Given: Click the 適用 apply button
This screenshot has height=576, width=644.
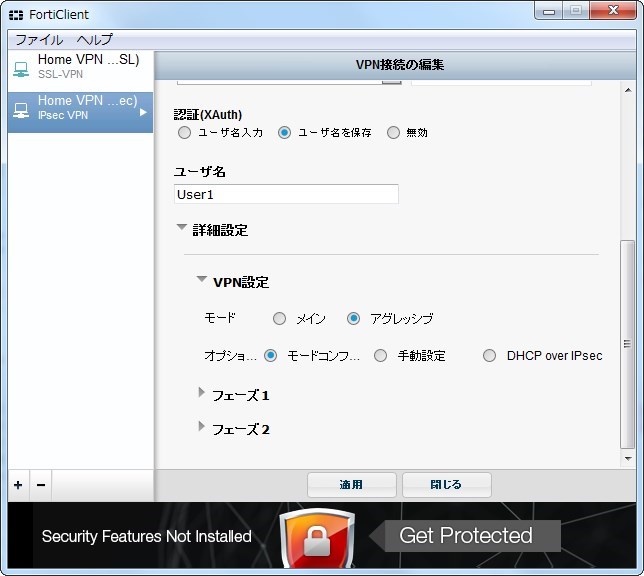Looking at the screenshot, I should click(352, 485).
